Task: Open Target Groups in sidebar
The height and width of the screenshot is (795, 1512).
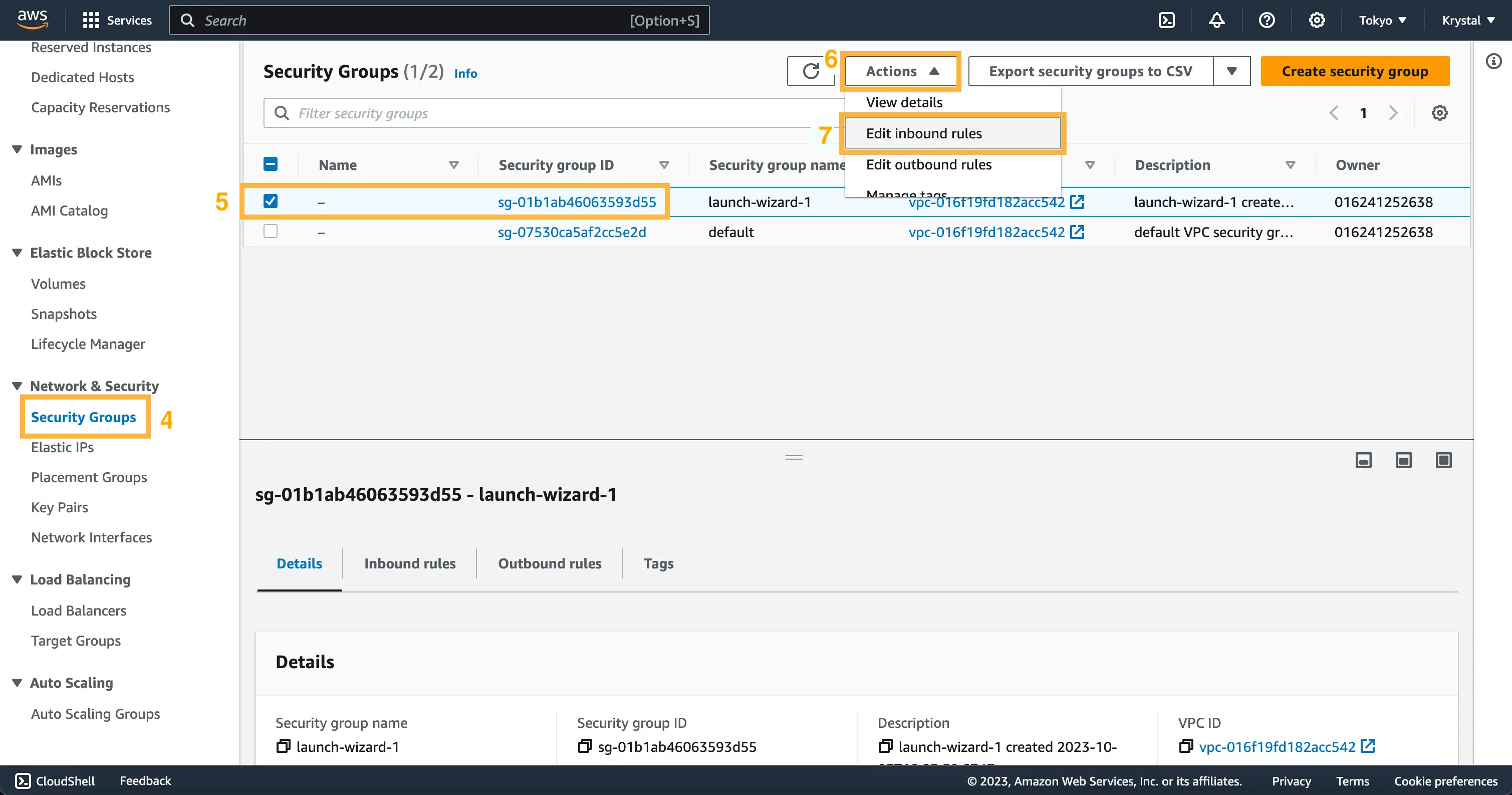Action: pos(76,641)
